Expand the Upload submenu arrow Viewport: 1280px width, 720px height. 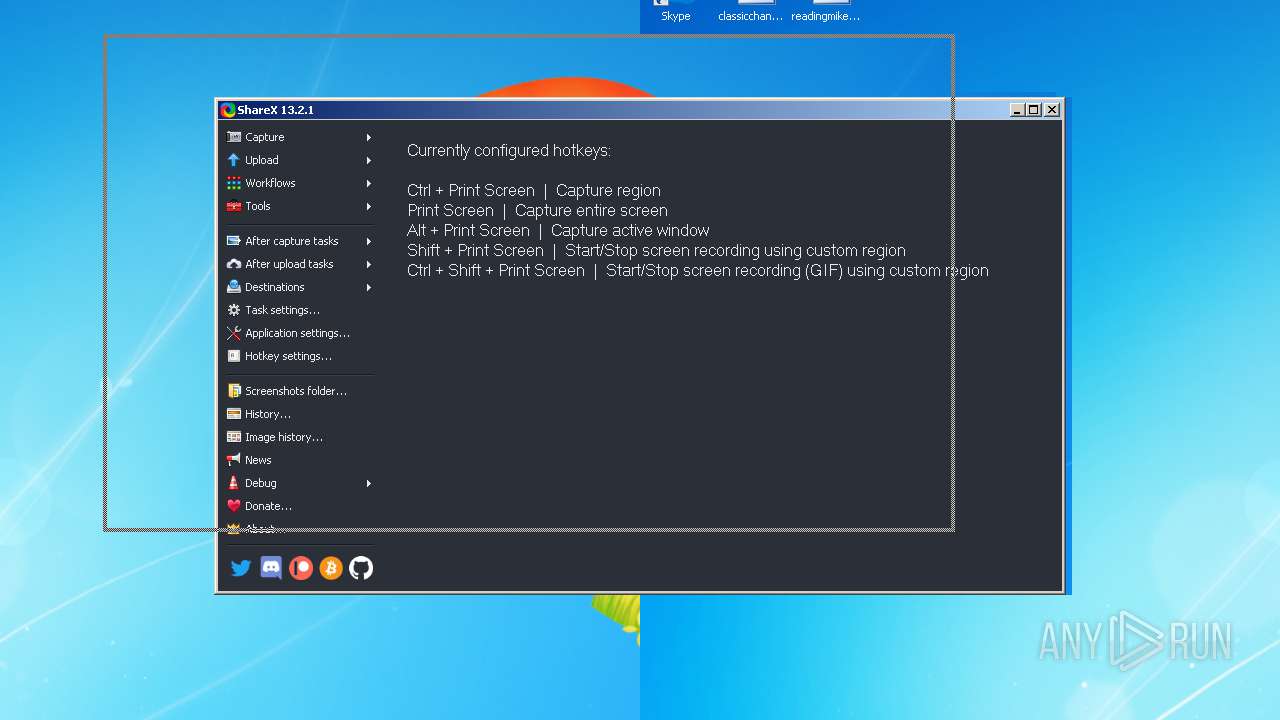pyautogui.click(x=369, y=160)
